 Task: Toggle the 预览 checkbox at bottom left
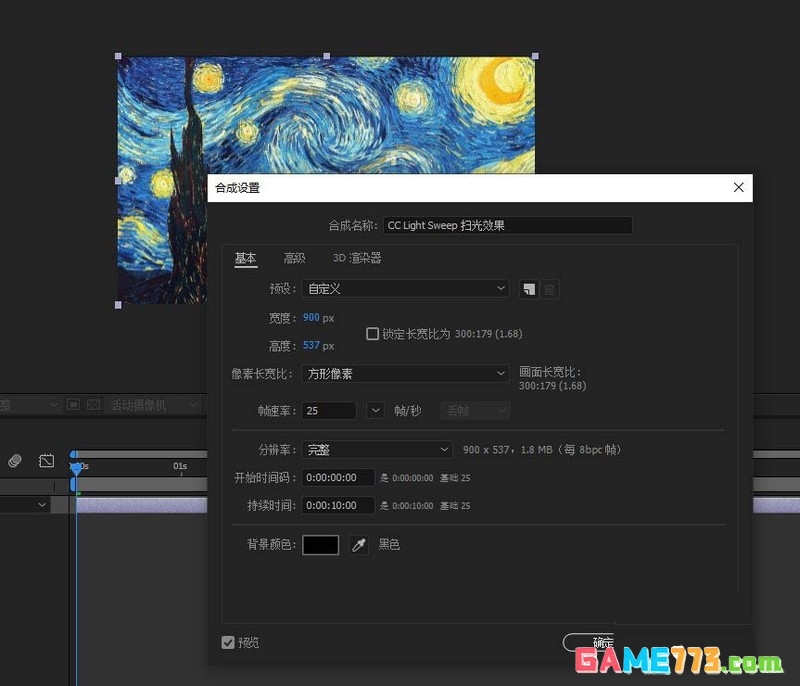pyautogui.click(x=225, y=643)
